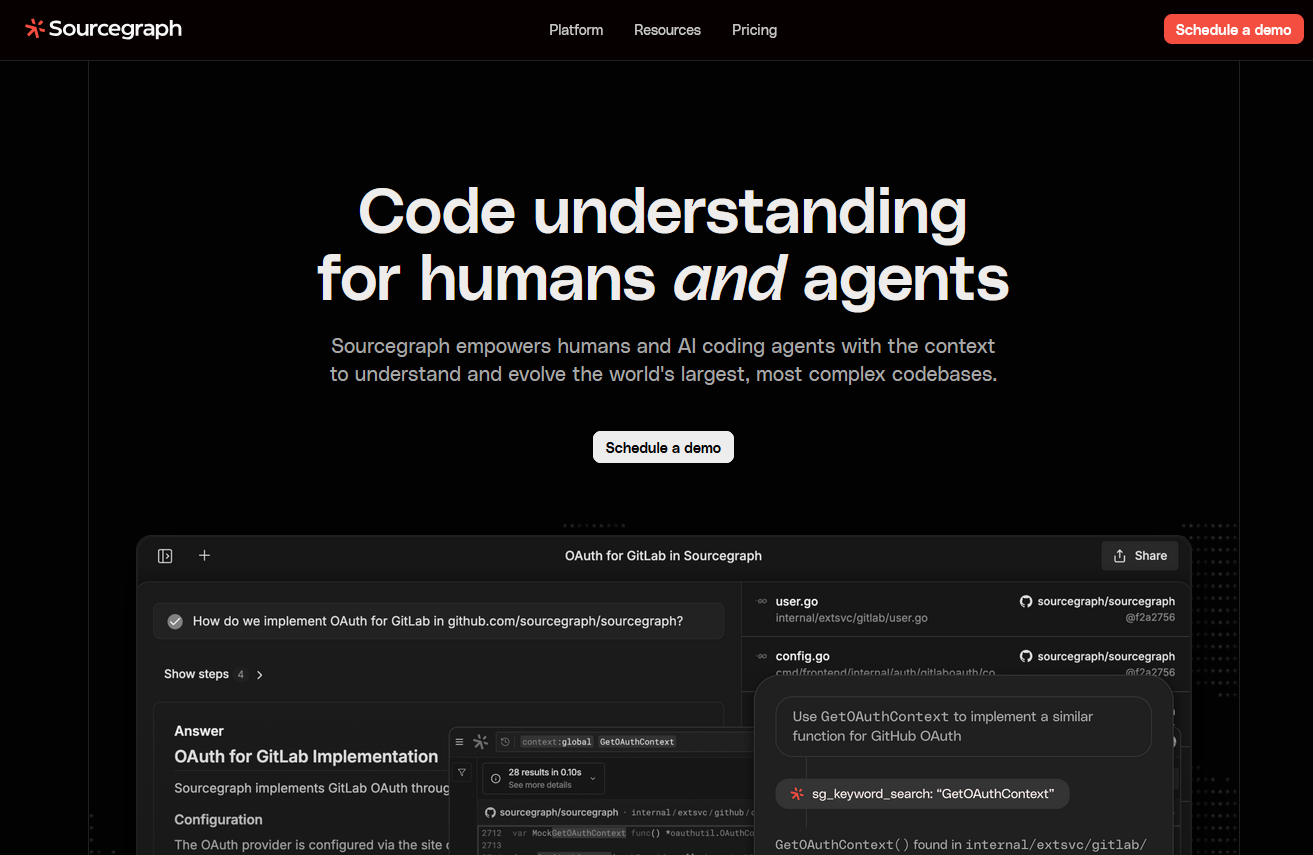Viewport: 1313px width, 855px height.
Task: Click the history icon in the search bar
Action: 505,742
